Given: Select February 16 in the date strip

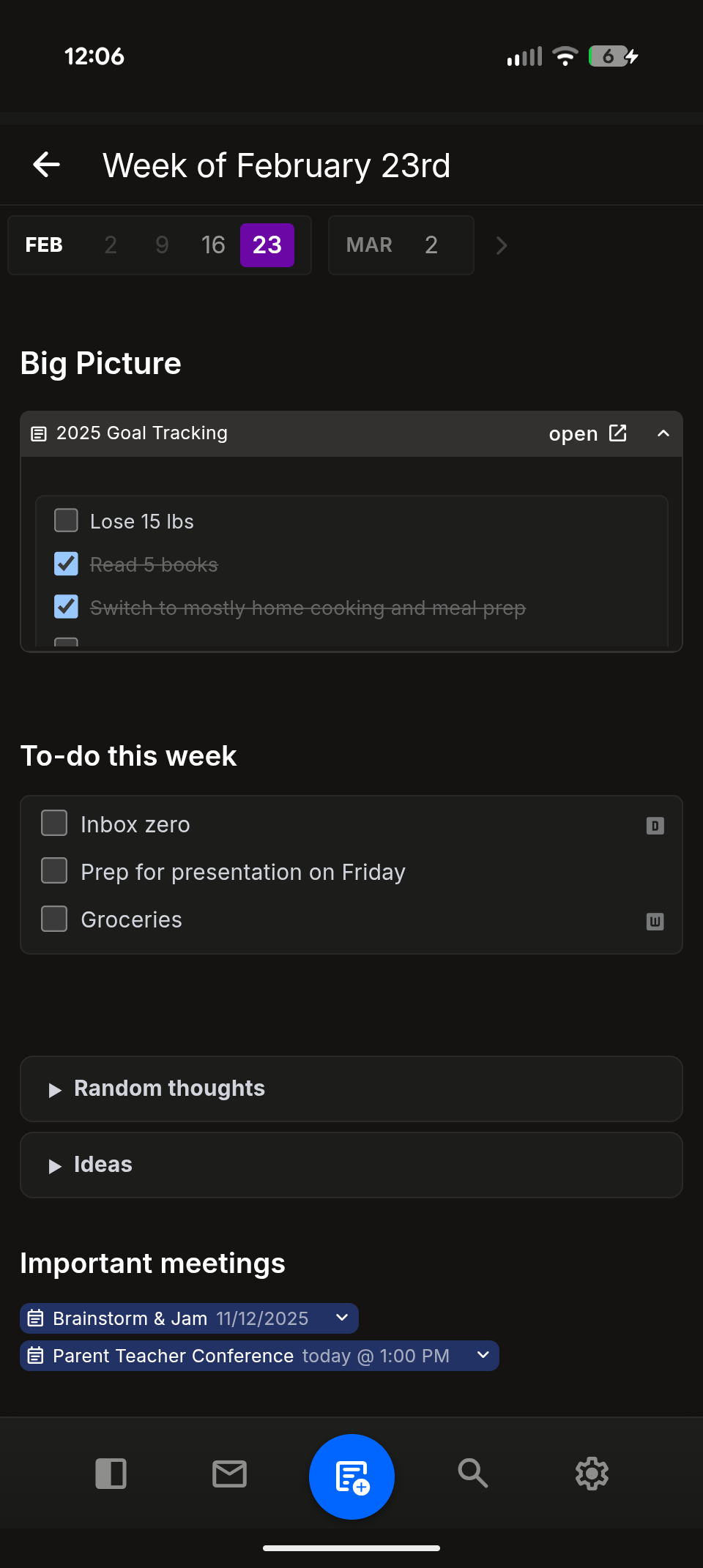Looking at the screenshot, I should (x=213, y=245).
